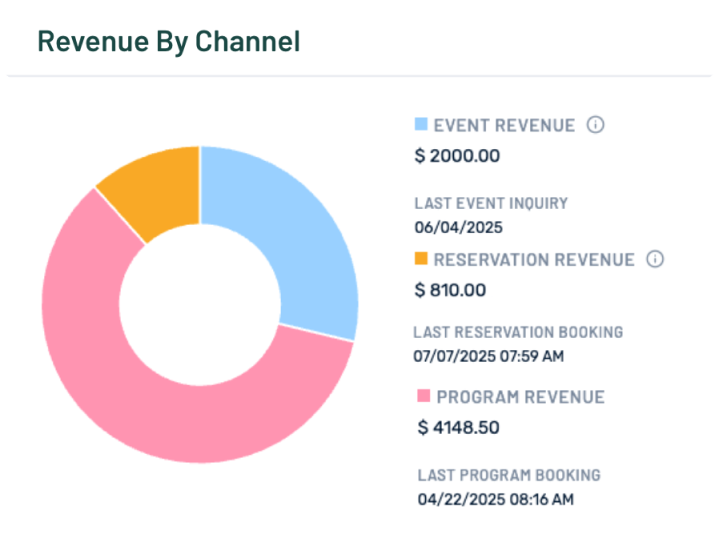Click the info icon beside Event Revenue
The image size is (715, 545).
click(596, 125)
